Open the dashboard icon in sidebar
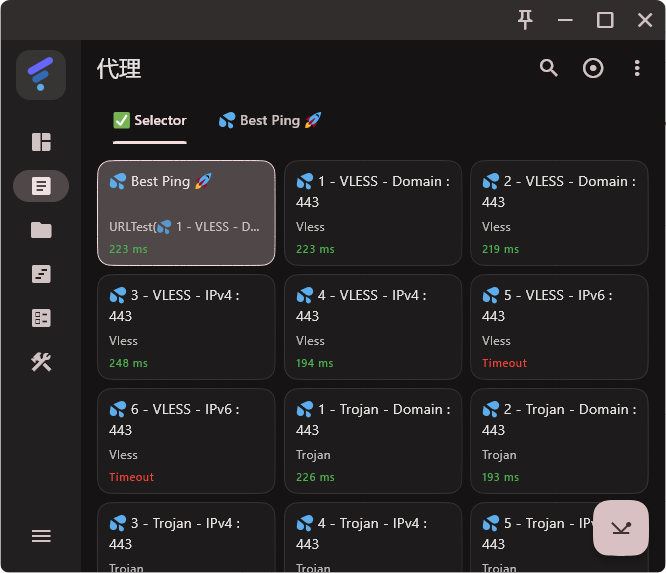Viewport: 666px width, 573px height. [41, 142]
